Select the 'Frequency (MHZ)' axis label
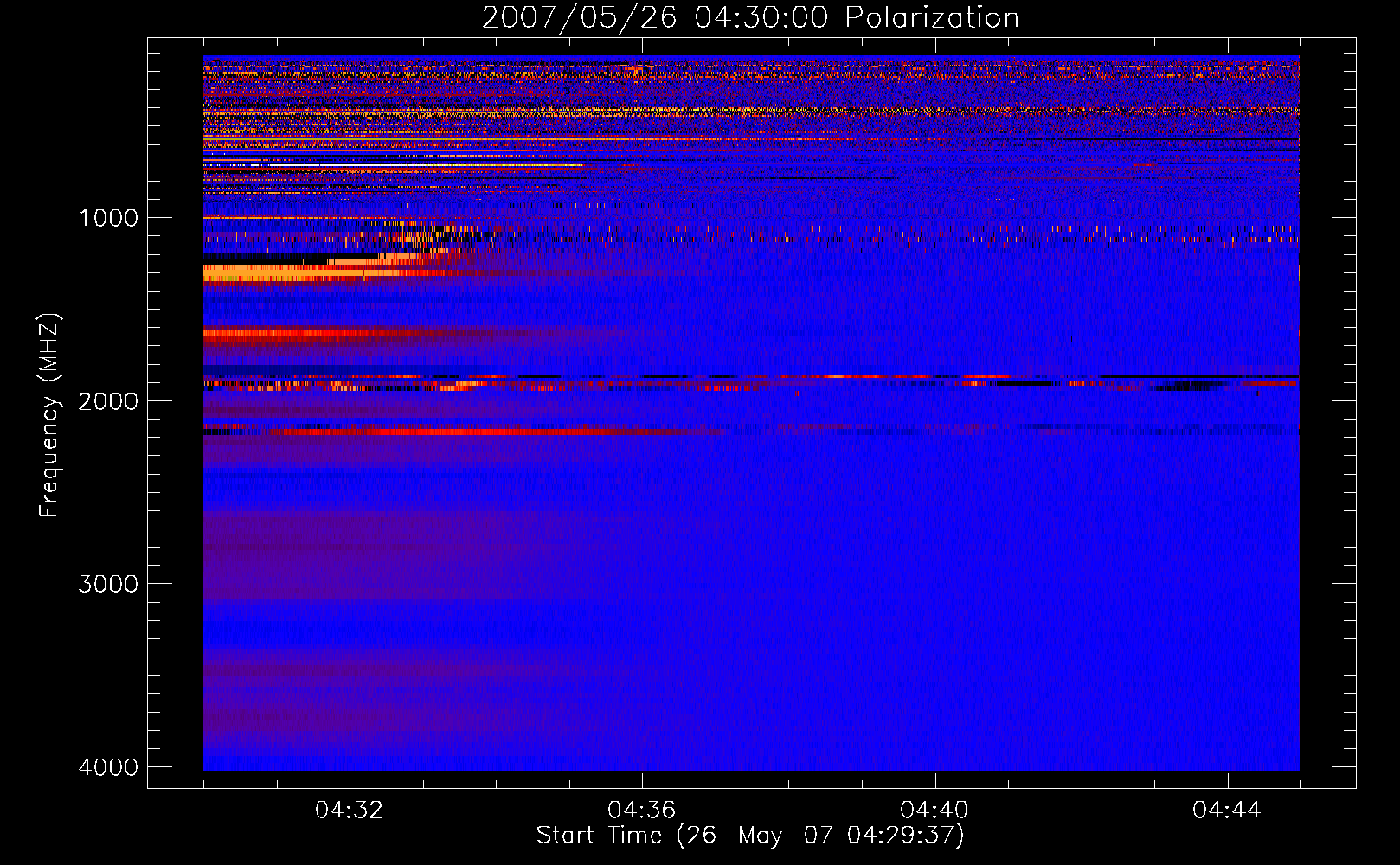 [49, 415]
